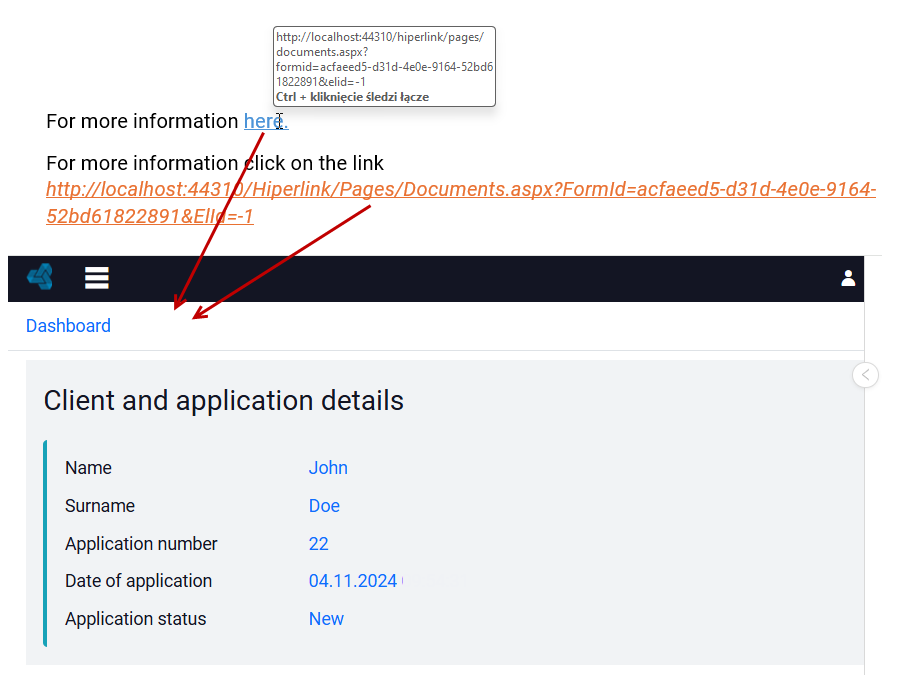Open the hamburger menu
The image size is (908, 675).
coord(97,278)
